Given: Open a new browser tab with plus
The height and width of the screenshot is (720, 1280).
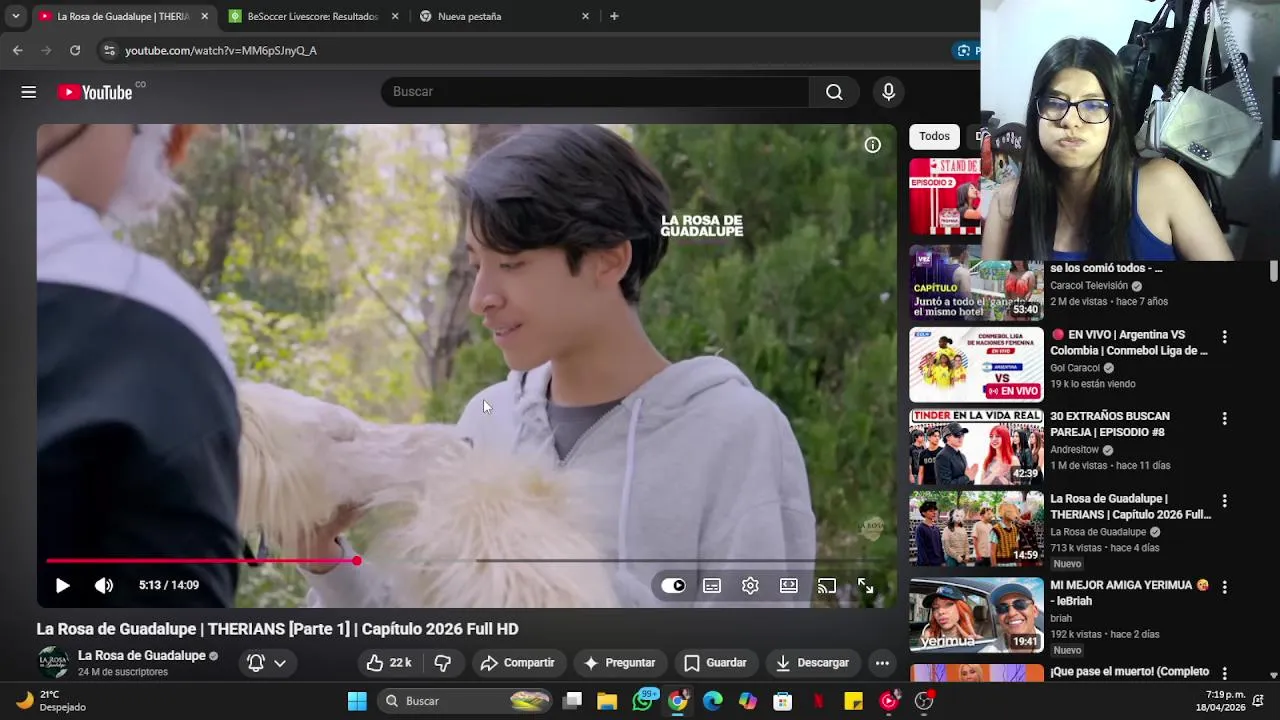Looking at the screenshot, I should (614, 16).
